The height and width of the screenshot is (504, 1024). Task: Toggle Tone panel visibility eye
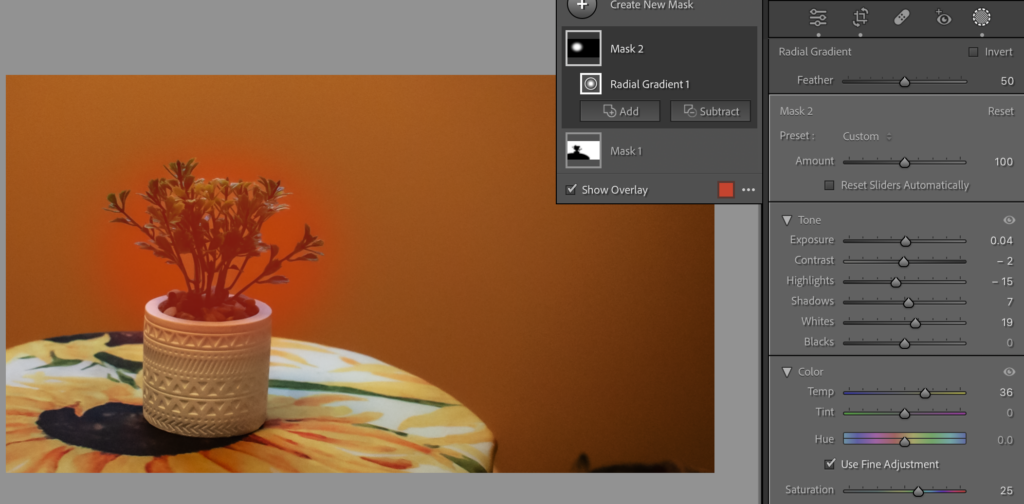[x=1008, y=220]
